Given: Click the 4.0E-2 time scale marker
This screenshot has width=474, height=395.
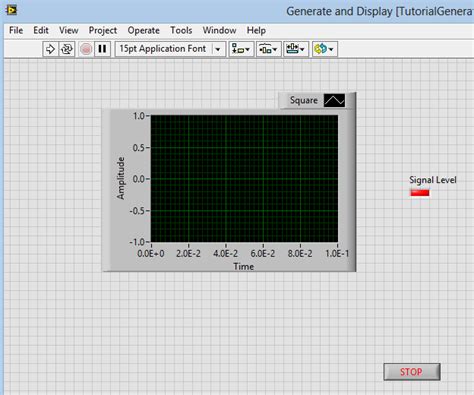Looking at the screenshot, I should (226, 254).
